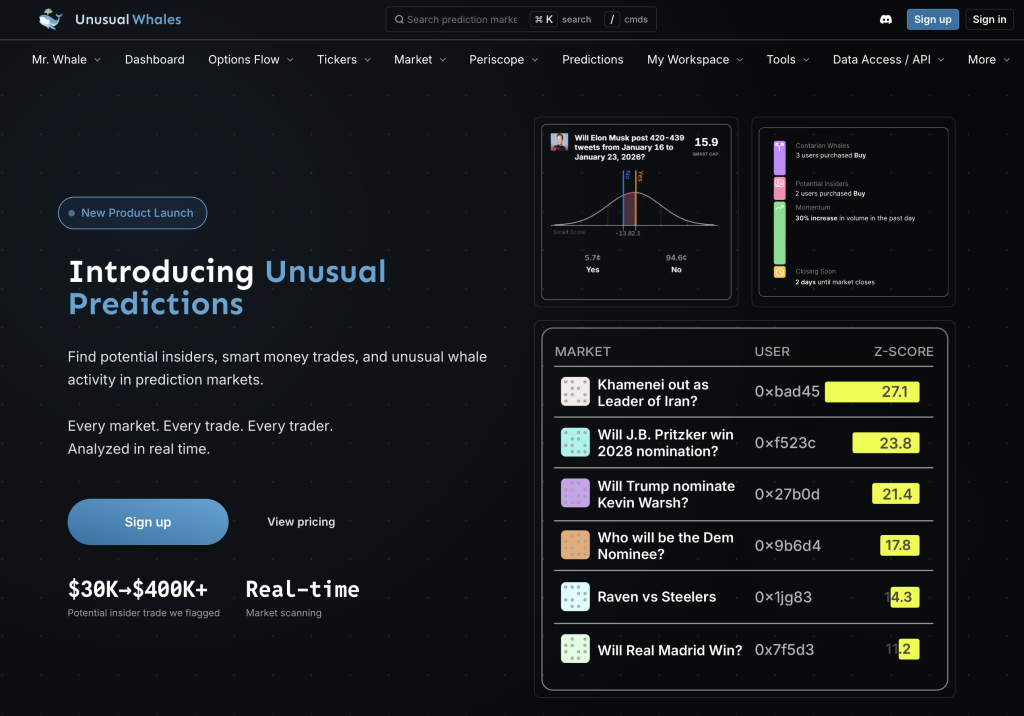The height and width of the screenshot is (716, 1024).
Task: Click the Khamenei out as Leader market text
Action: point(652,393)
